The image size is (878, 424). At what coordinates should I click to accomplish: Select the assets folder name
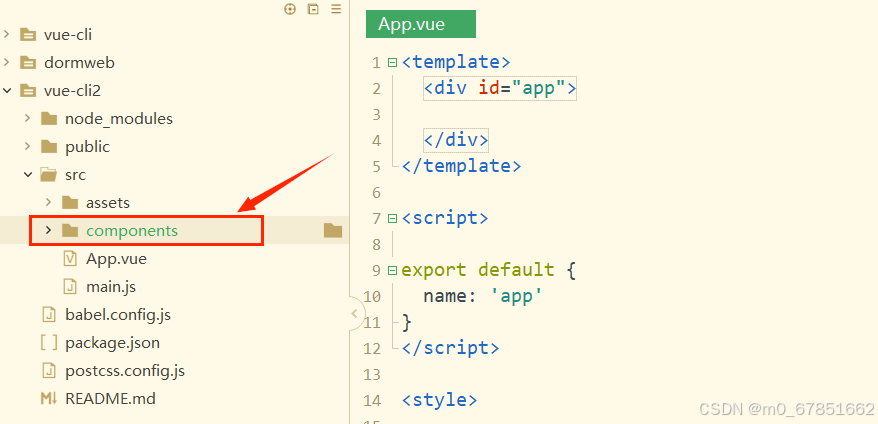coord(108,203)
